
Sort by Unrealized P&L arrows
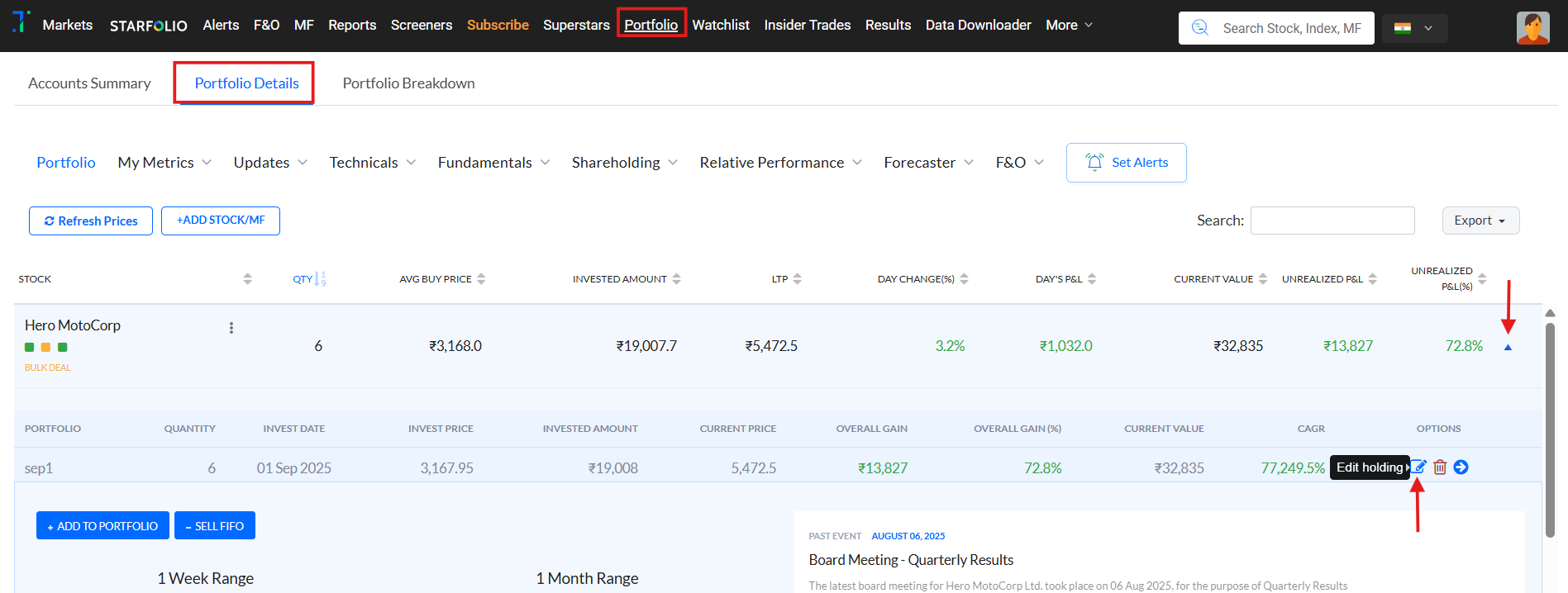pyautogui.click(x=1372, y=279)
